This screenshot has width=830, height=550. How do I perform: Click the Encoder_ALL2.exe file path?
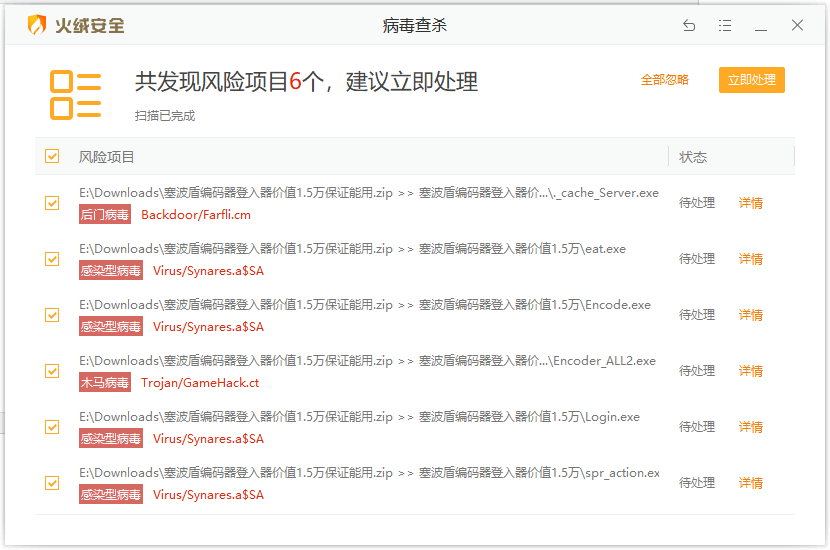pos(367,361)
